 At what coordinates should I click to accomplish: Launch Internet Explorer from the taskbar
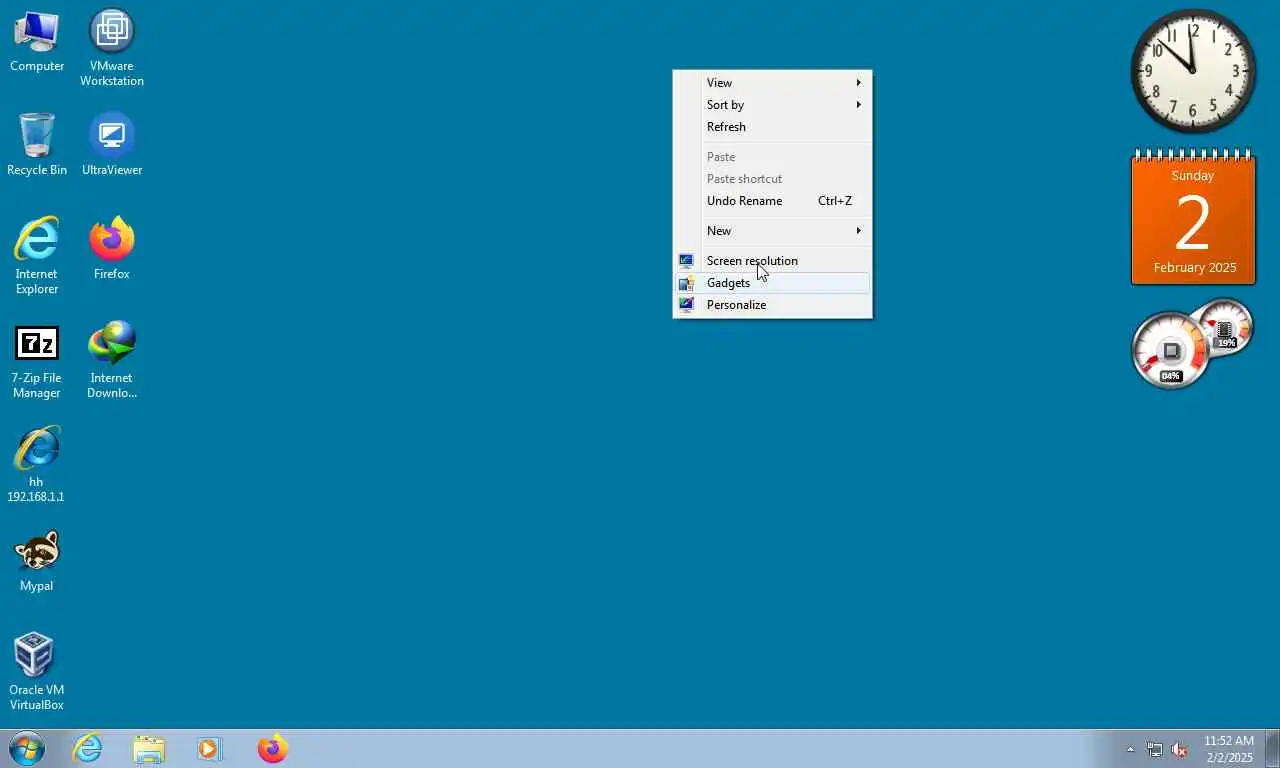pos(88,748)
